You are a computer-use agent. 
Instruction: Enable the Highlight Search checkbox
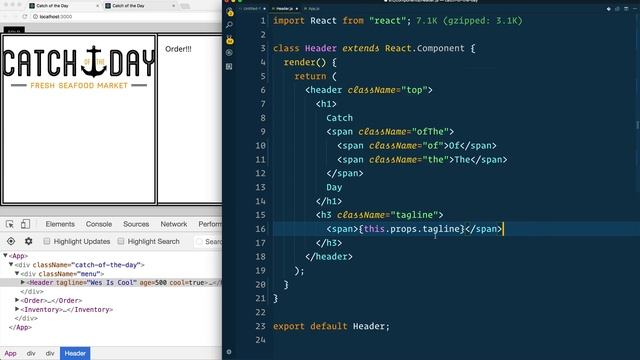coord(121,241)
